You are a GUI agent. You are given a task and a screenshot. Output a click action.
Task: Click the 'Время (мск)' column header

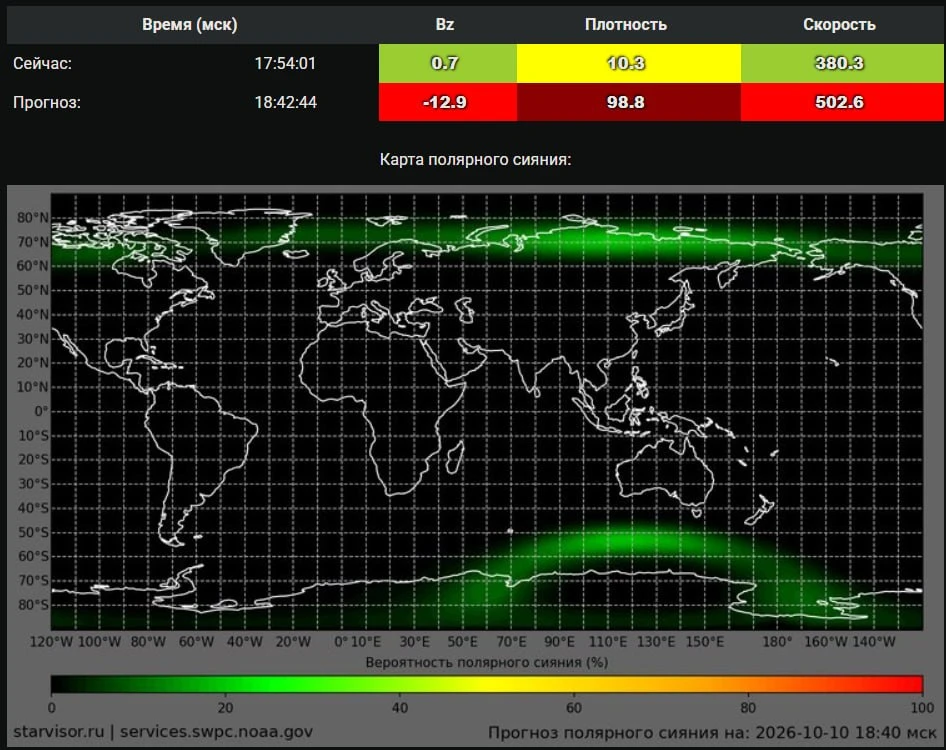coord(189,25)
